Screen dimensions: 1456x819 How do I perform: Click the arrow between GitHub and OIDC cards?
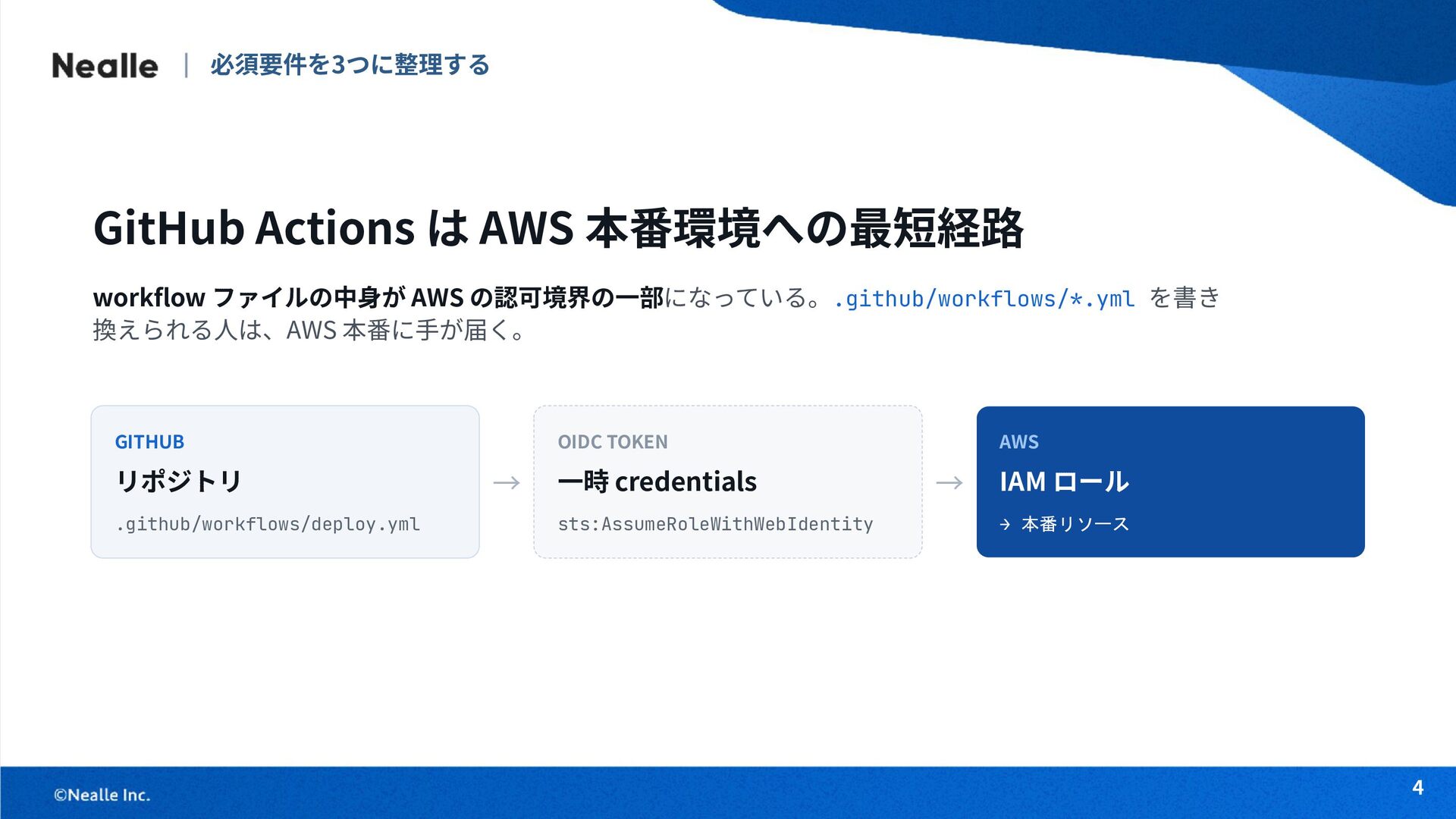tap(507, 482)
